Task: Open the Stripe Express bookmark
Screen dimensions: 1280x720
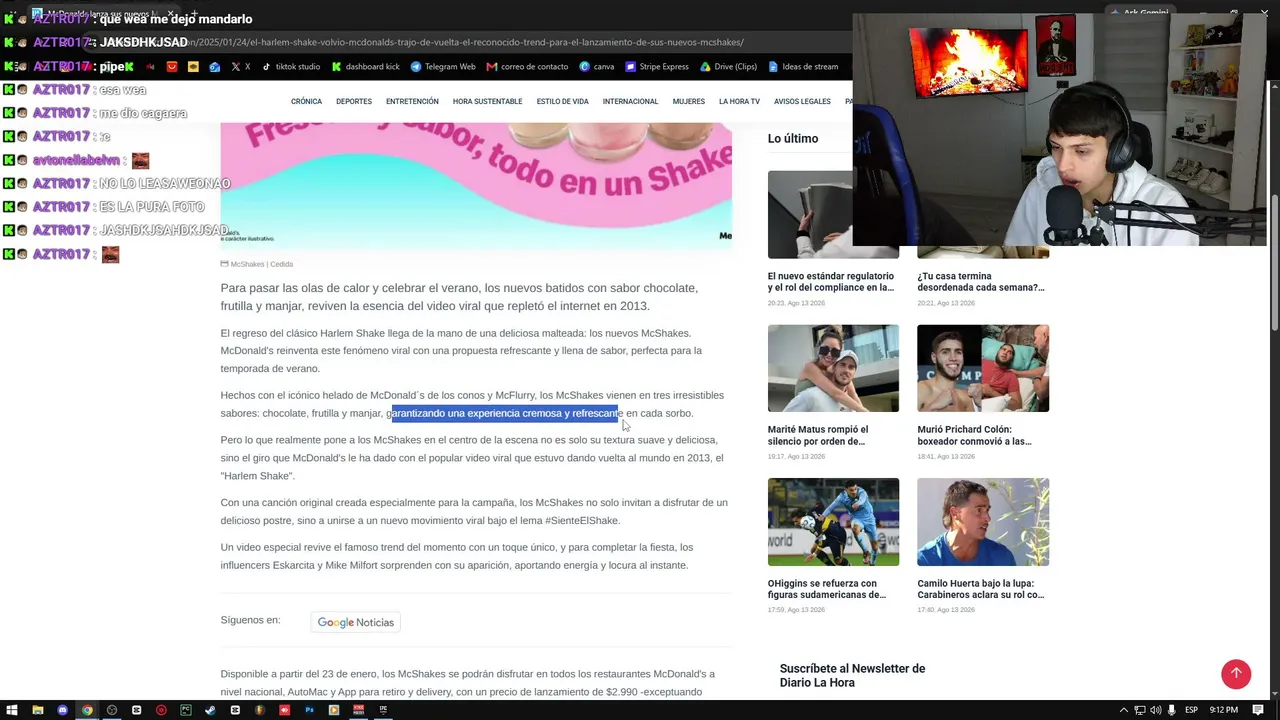Action: coord(657,67)
